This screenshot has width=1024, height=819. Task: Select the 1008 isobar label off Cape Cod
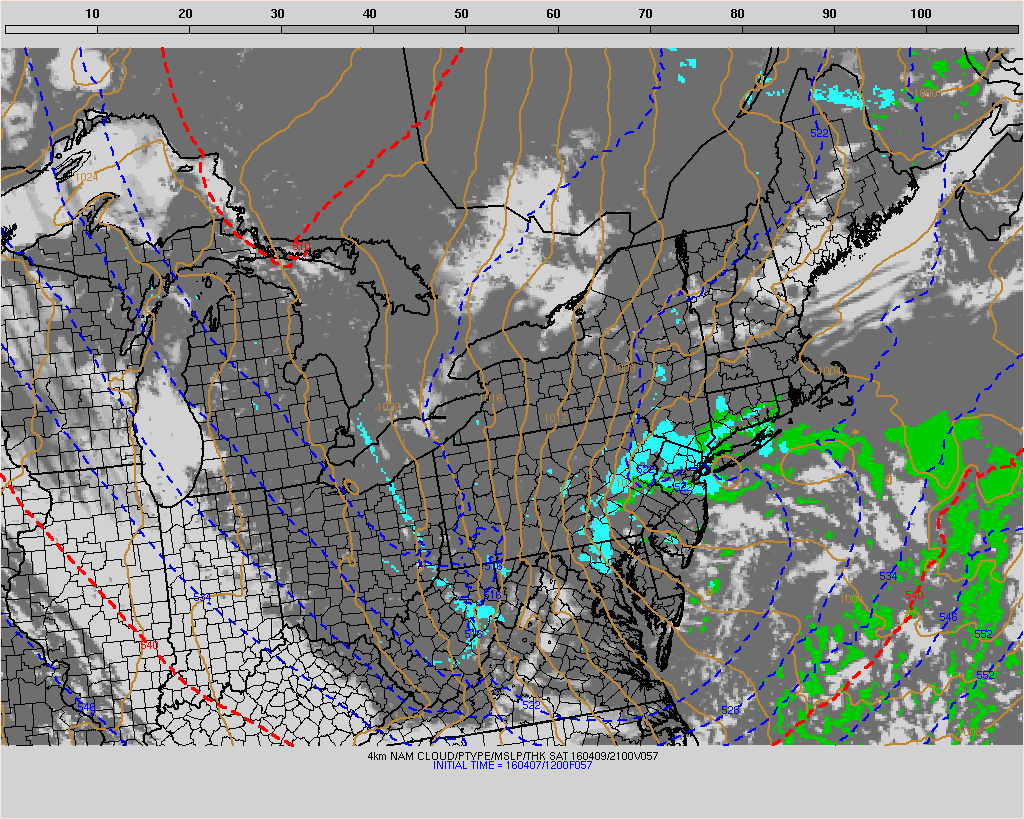[x=829, y=371]
